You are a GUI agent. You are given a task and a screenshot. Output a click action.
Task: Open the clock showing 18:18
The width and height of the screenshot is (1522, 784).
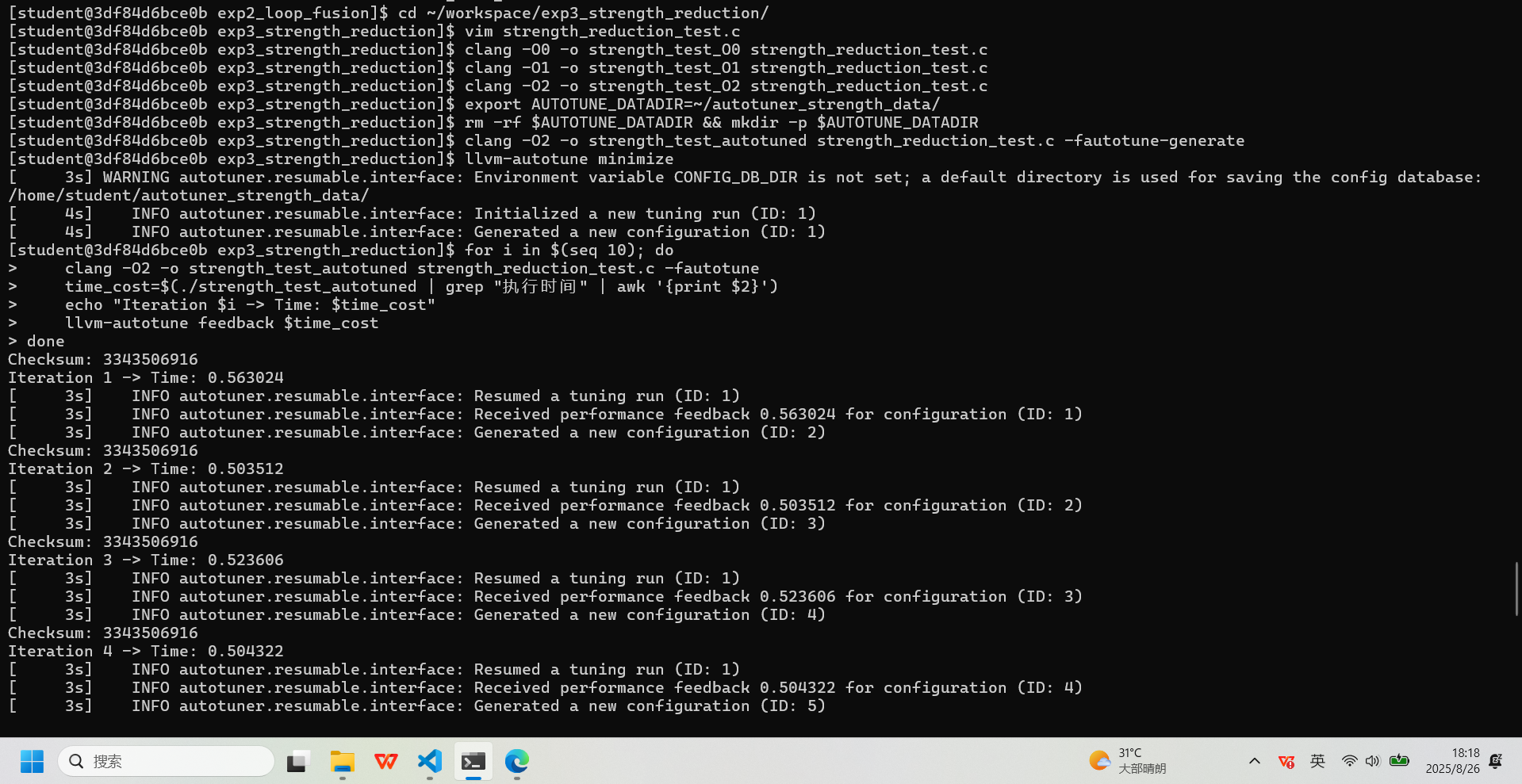(x=1452, y=761)
